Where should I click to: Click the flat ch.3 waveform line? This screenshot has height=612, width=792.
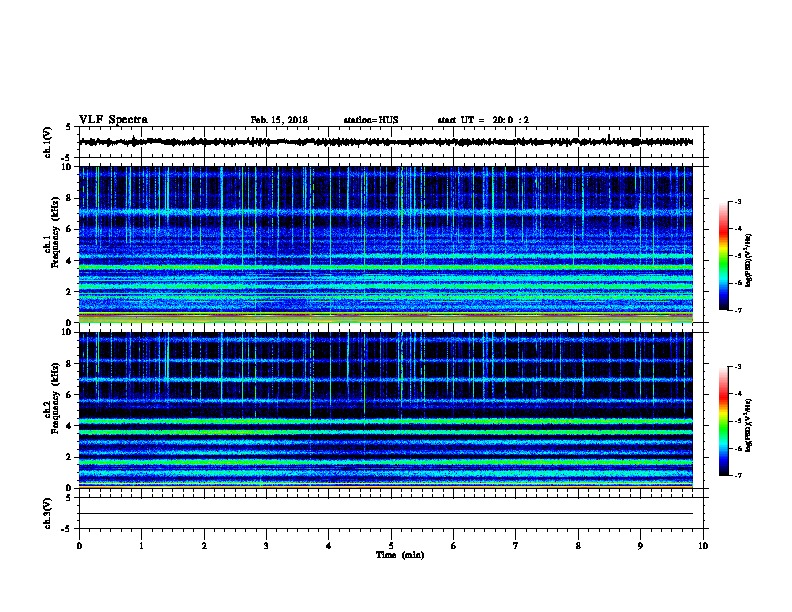[386, 514]
